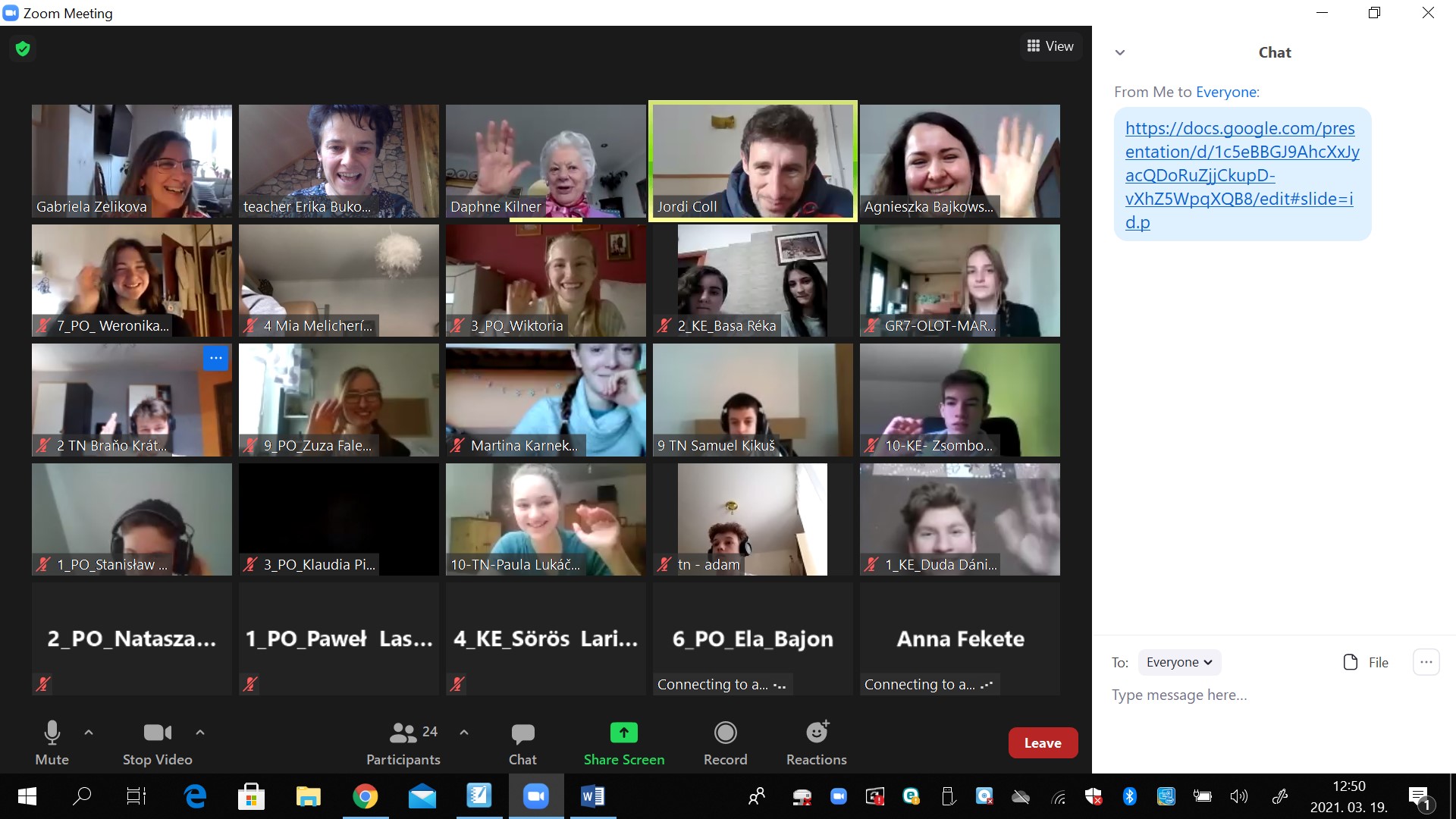This screenshot has width=1456, height=819.
Task: Click muted mic icon on 2_PO_Natasza tile
Action: pyautogui.click(x=43, y=684)
